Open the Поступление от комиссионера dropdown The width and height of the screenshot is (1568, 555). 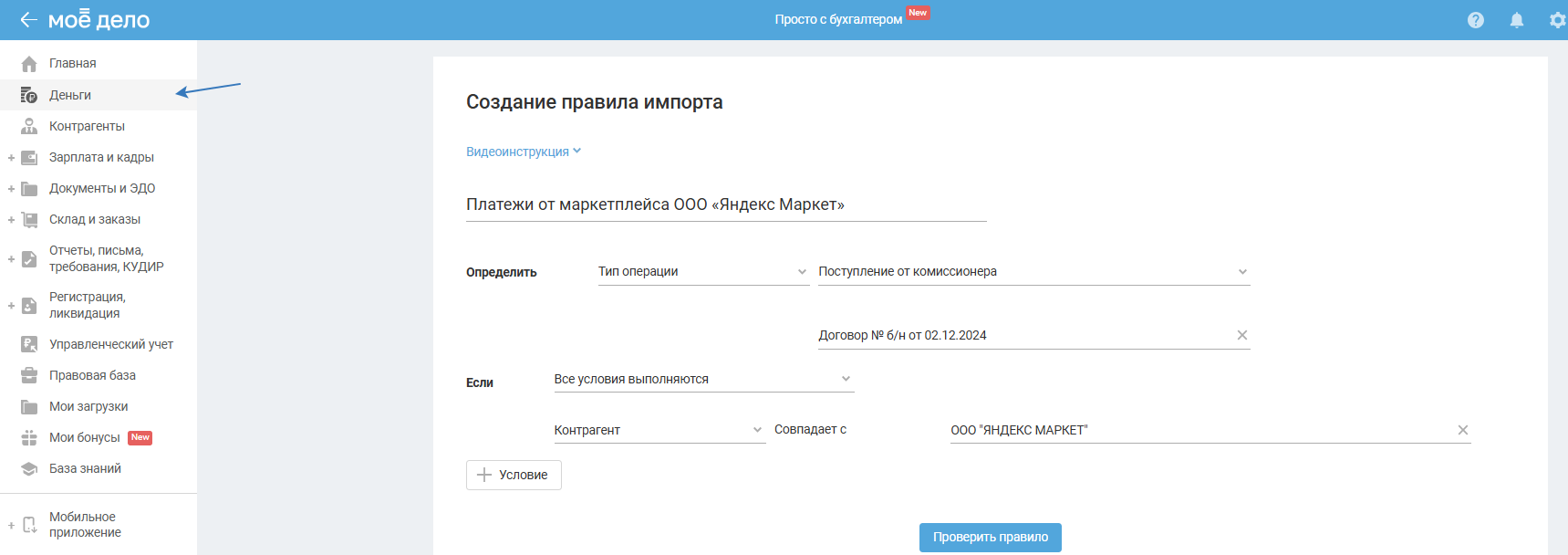click(x=1033, y=272)
